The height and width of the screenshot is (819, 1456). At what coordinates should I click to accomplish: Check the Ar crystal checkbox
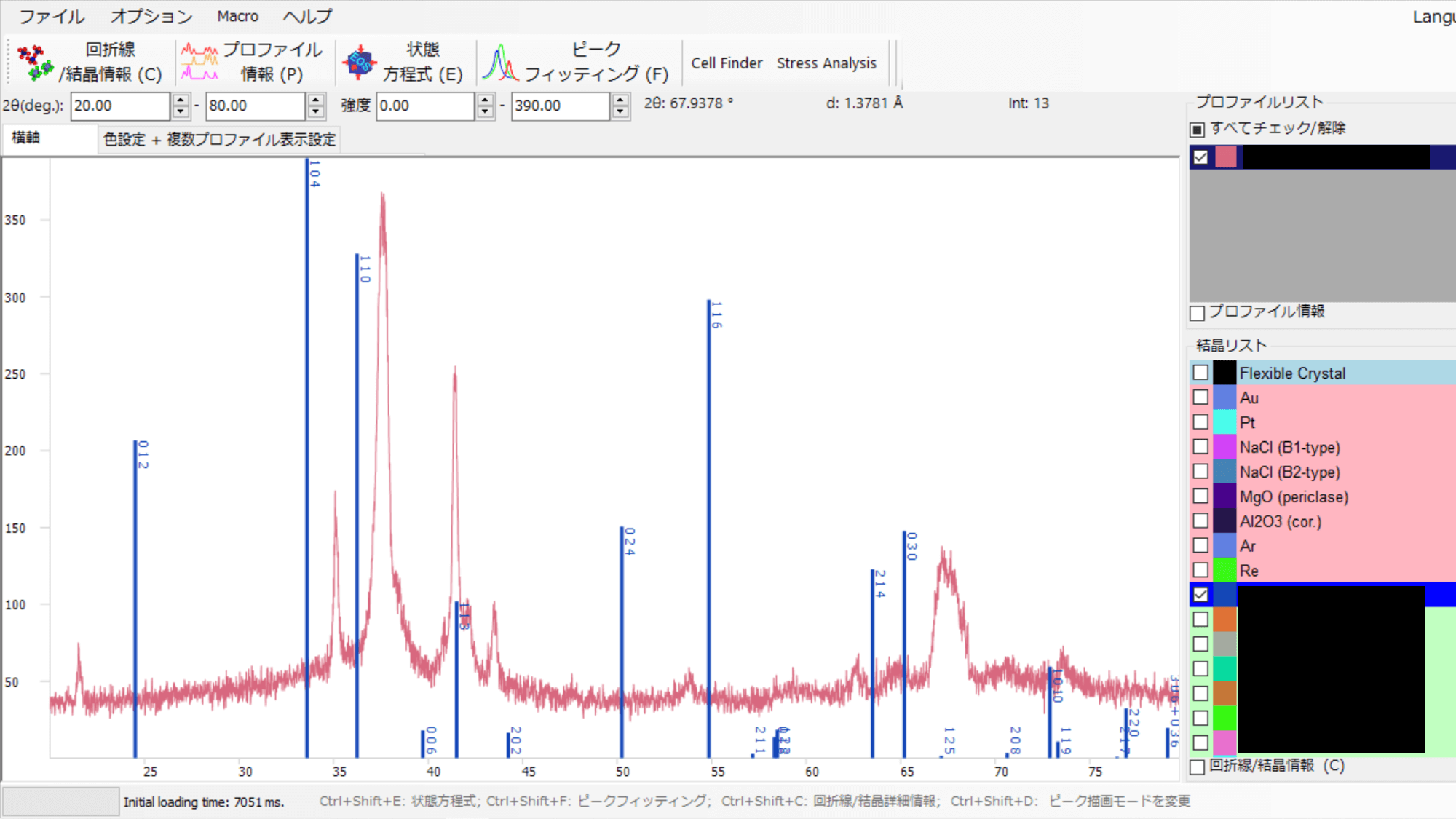pyautogui.click(x=1200, y=546)
